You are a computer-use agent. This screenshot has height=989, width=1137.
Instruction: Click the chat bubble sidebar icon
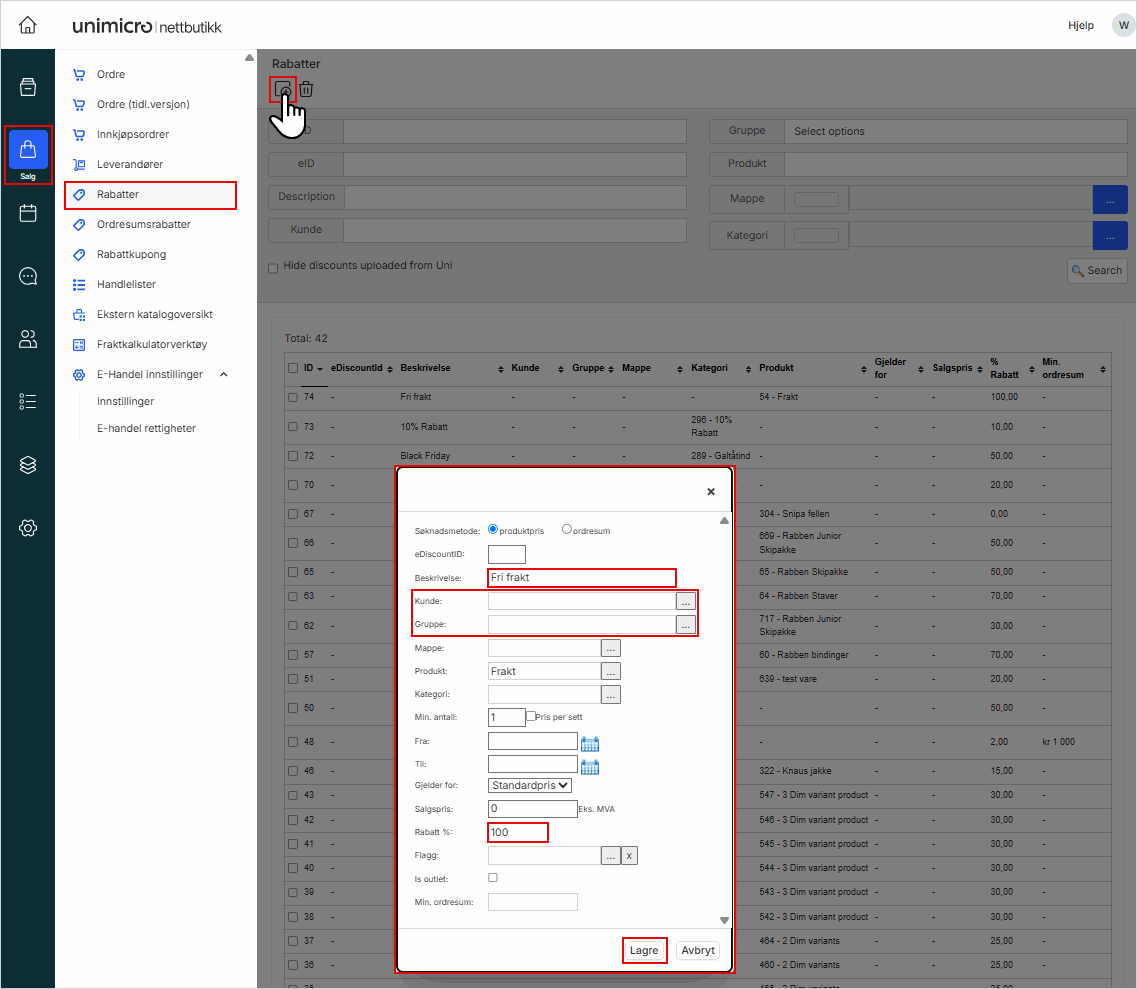tap(28, 276)
